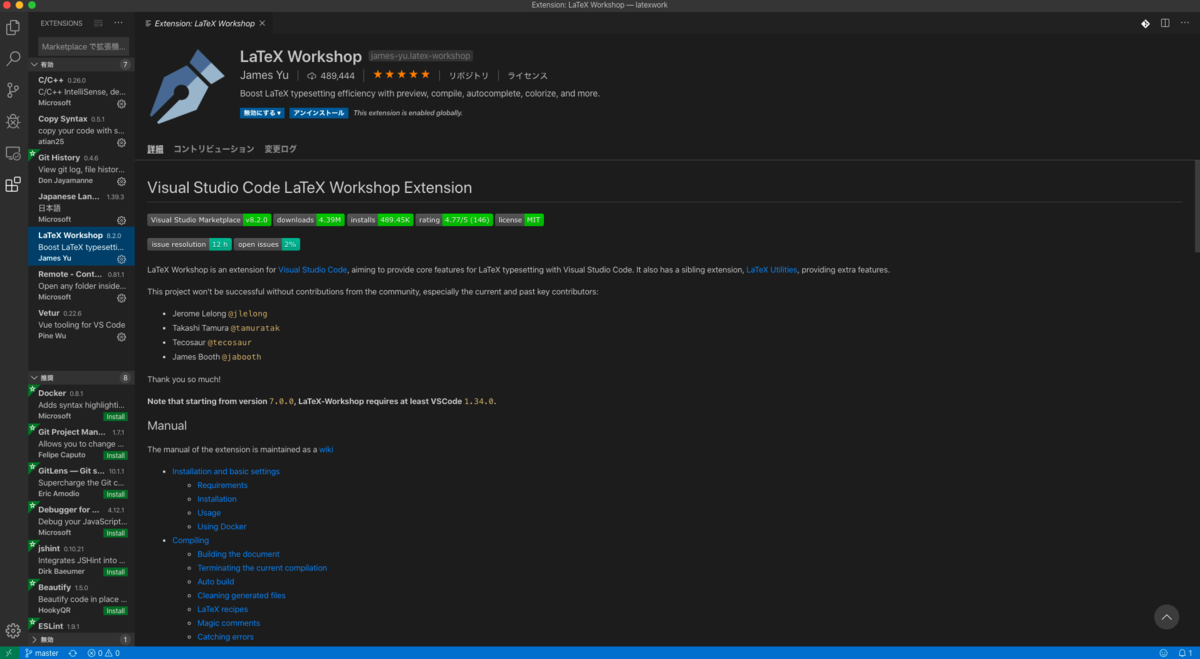
Task: Click the master branch in status bar
Action: pyautogui.click(x=42, y=653)
